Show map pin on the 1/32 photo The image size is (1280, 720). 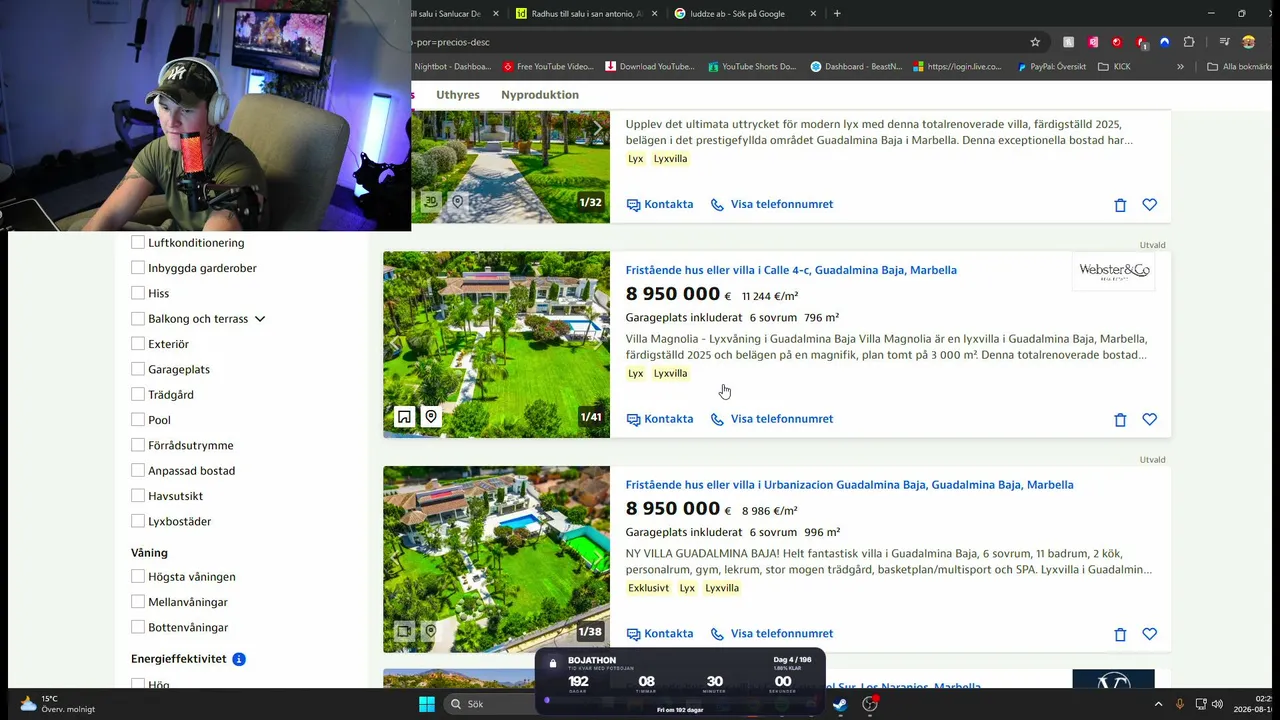[457, 201]
